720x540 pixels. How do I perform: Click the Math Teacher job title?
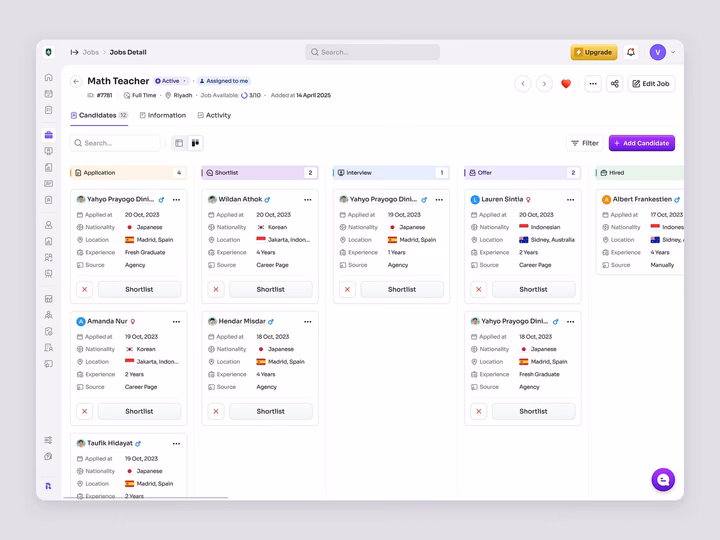click(118, 81)
